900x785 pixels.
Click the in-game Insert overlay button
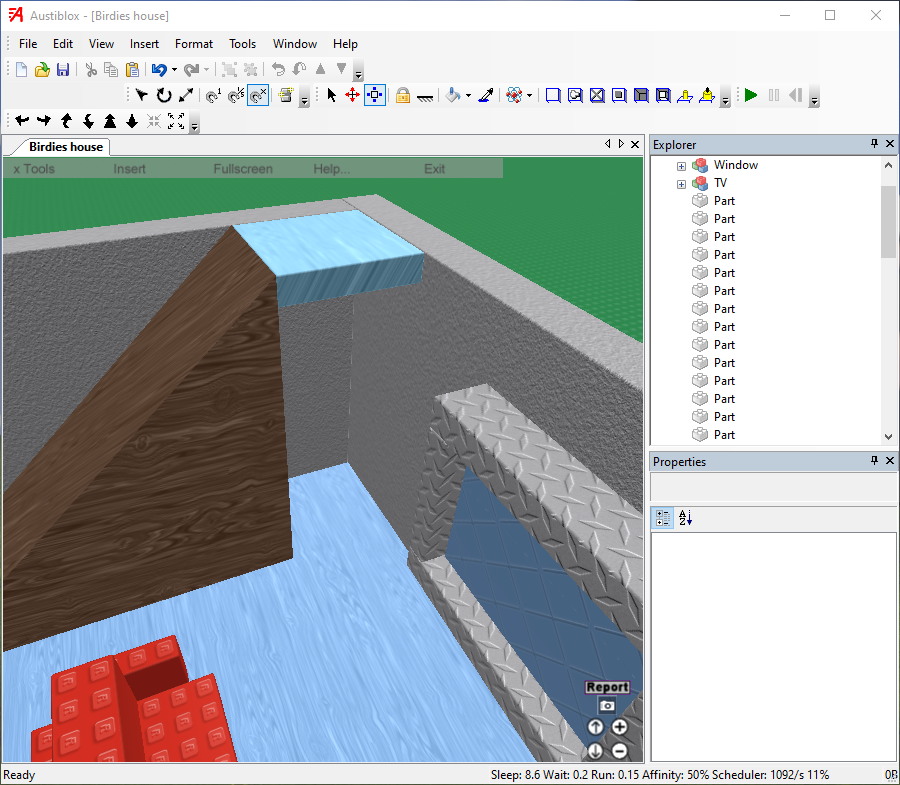[x=129, y=169]
